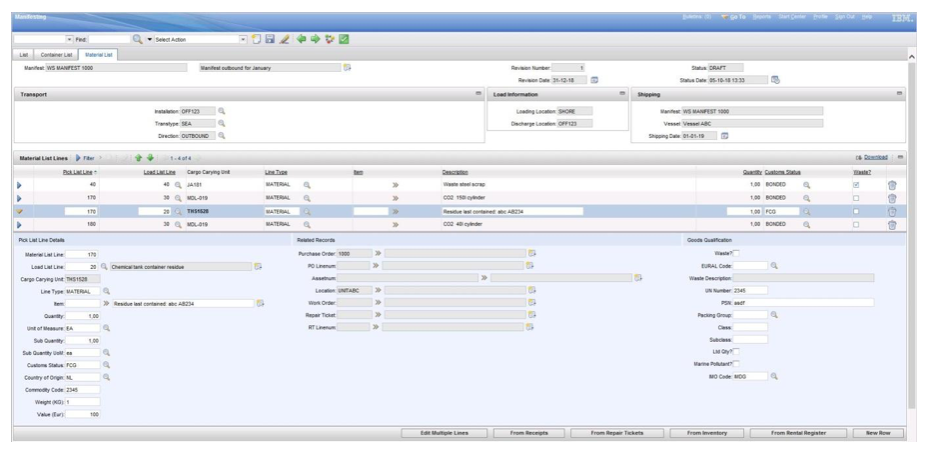Open the Select Action dropdown
Viewport: 928px width, 453px height.
tap(244, 38)
